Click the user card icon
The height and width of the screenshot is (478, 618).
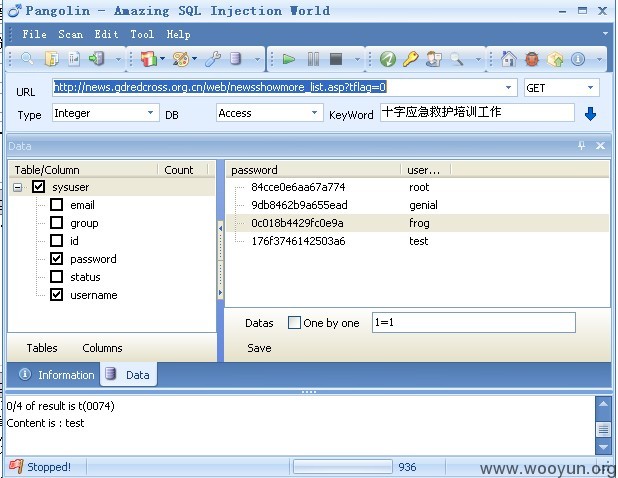click(x=434, y=60)
